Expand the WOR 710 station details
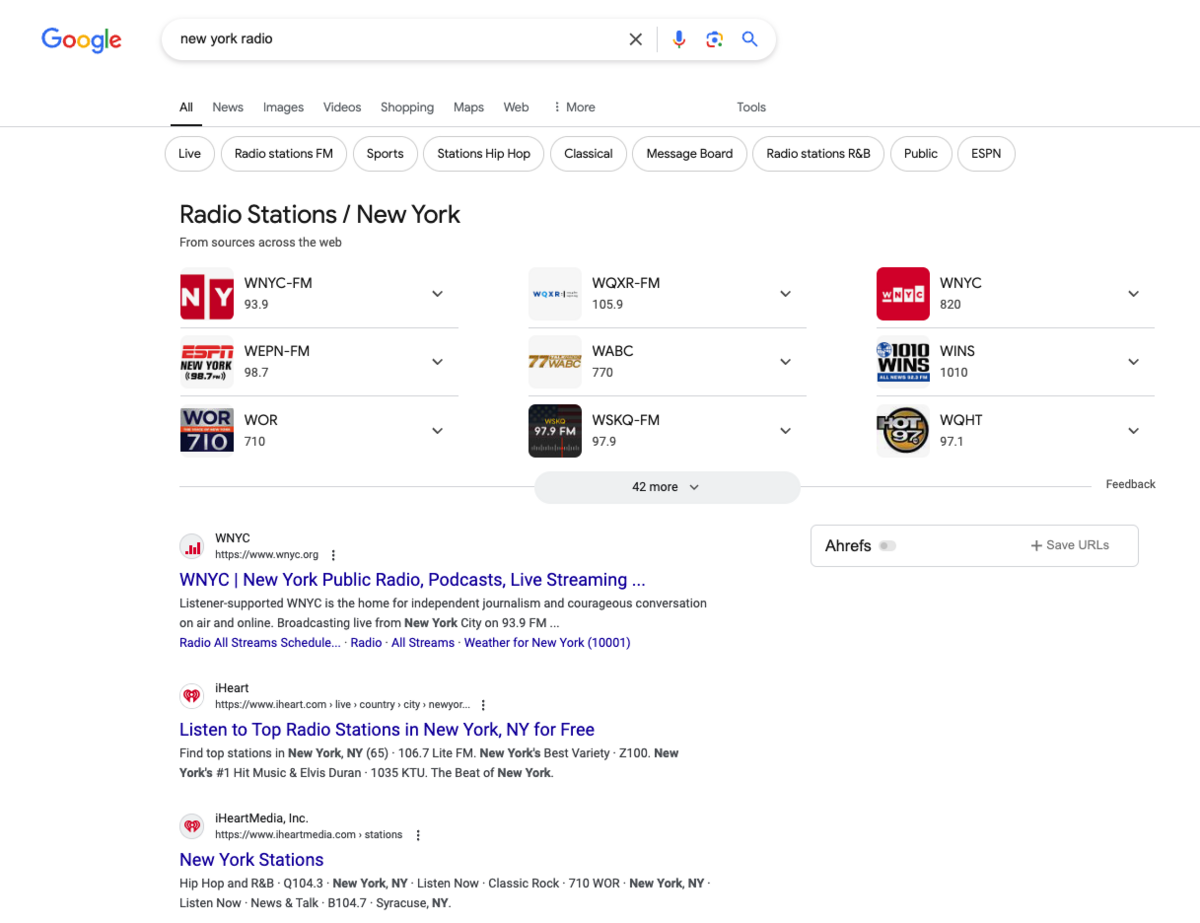Screen dimensions: 1200x923 (437, 431)
